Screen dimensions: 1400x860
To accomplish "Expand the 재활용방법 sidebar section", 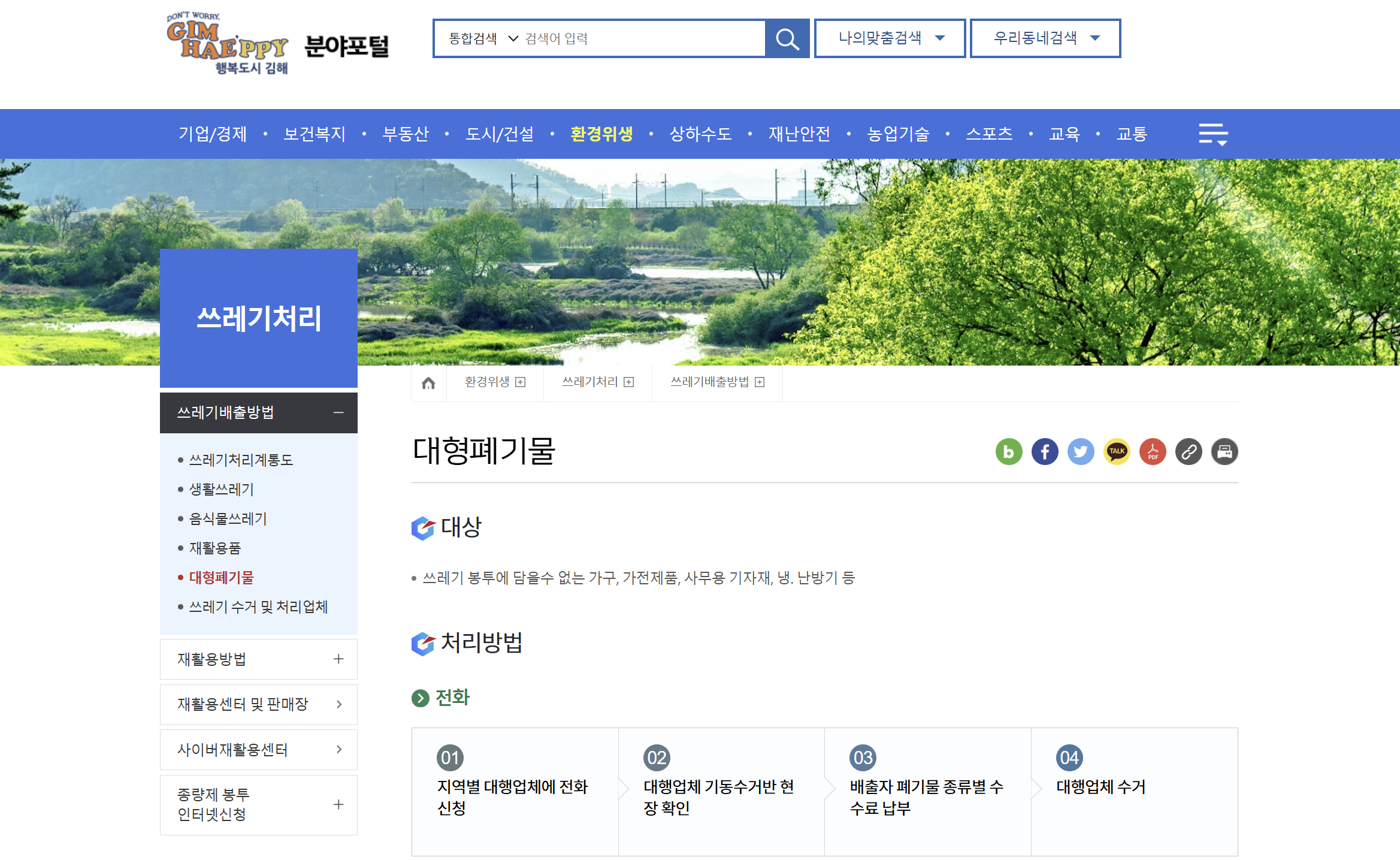I will pos(340,659).
